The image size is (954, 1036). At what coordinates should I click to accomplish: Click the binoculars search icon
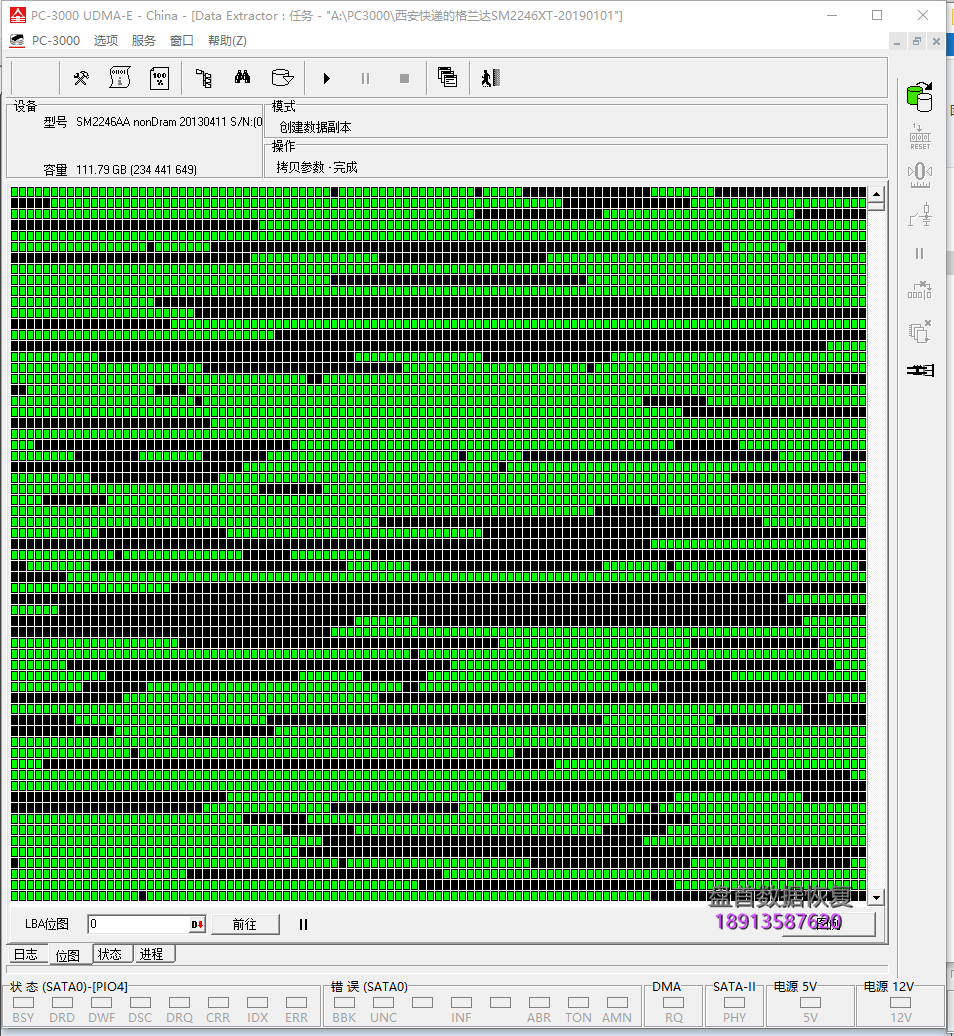[x=242, y=78]
